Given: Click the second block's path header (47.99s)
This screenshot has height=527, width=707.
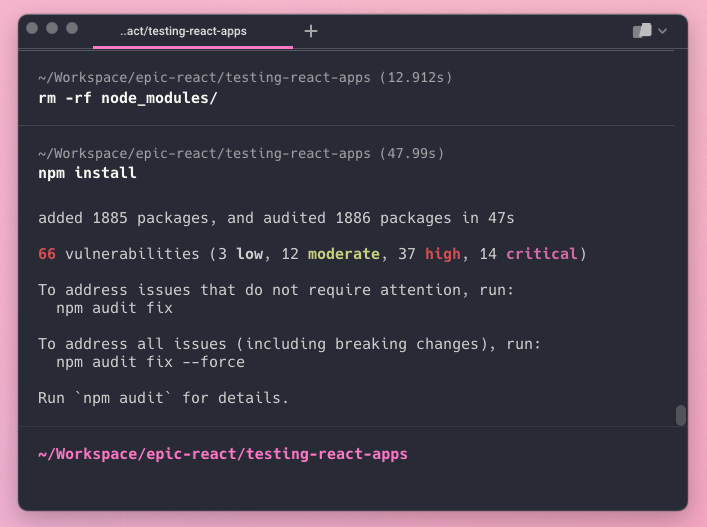Looking at the screenshot, I should tap(240, 153).
